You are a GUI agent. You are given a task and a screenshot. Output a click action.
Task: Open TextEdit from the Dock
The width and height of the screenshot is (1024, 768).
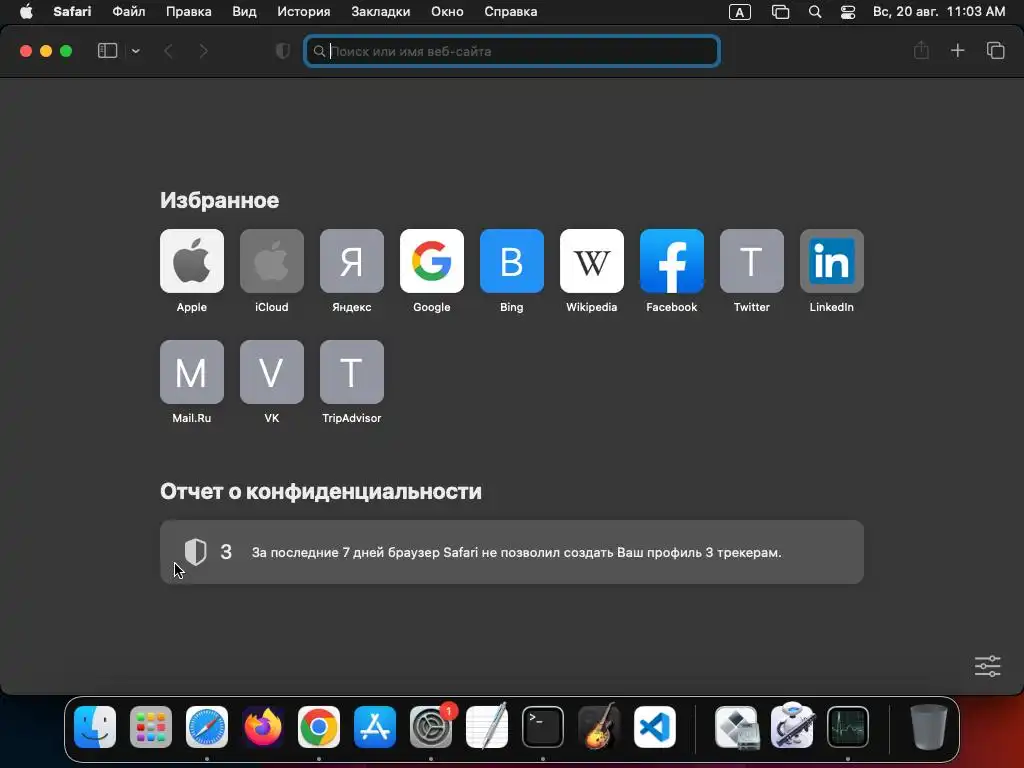pos(487,726)
